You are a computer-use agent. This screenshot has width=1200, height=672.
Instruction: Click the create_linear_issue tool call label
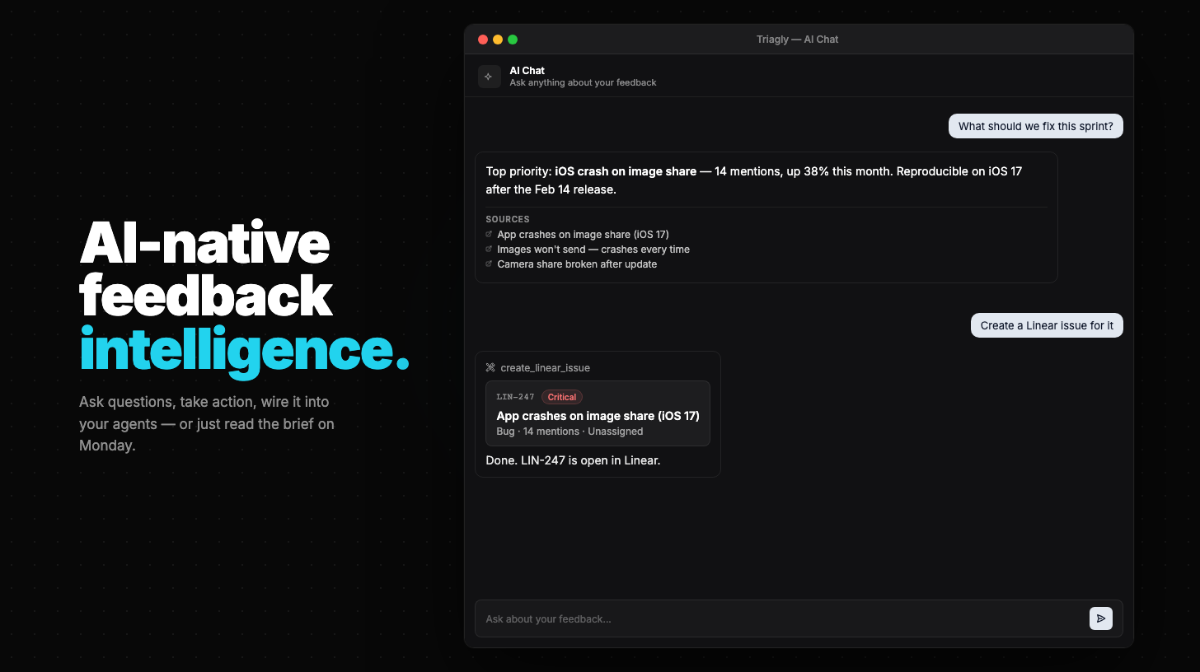tap(545, 367)
